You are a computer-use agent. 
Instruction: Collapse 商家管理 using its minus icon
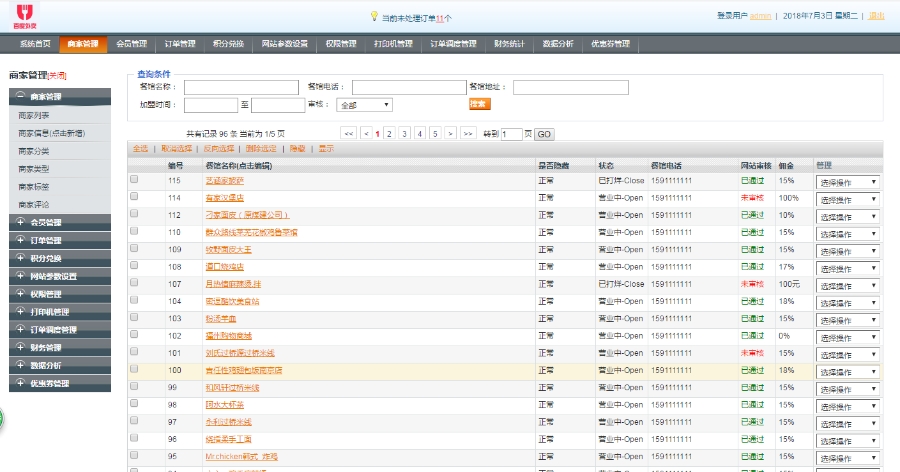(x=20, y=97)
